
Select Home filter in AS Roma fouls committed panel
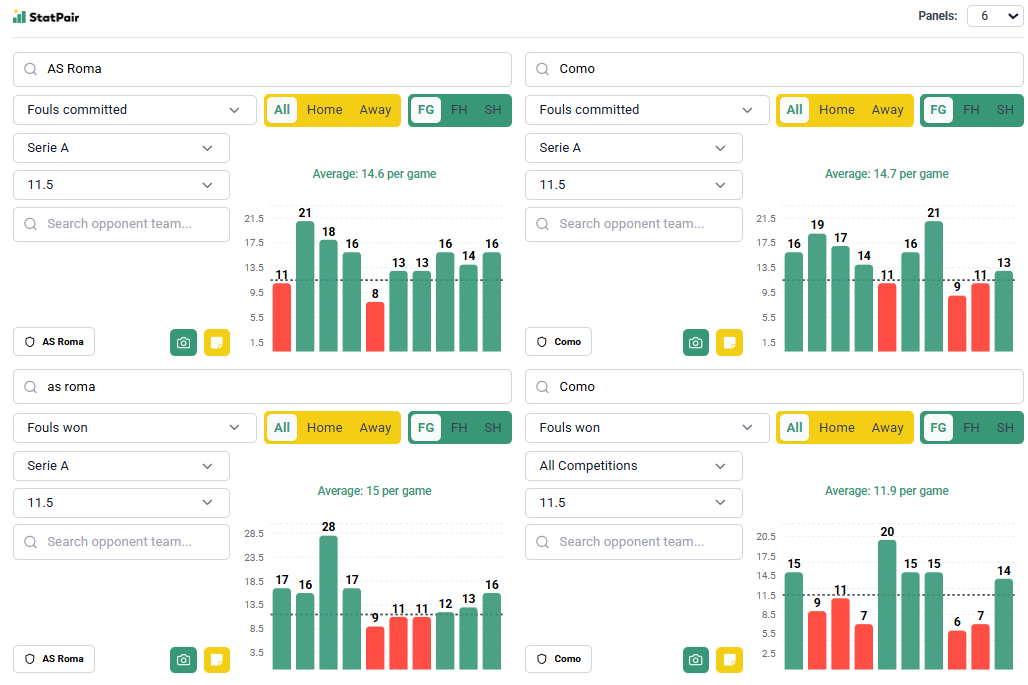[x=324, y=110]
